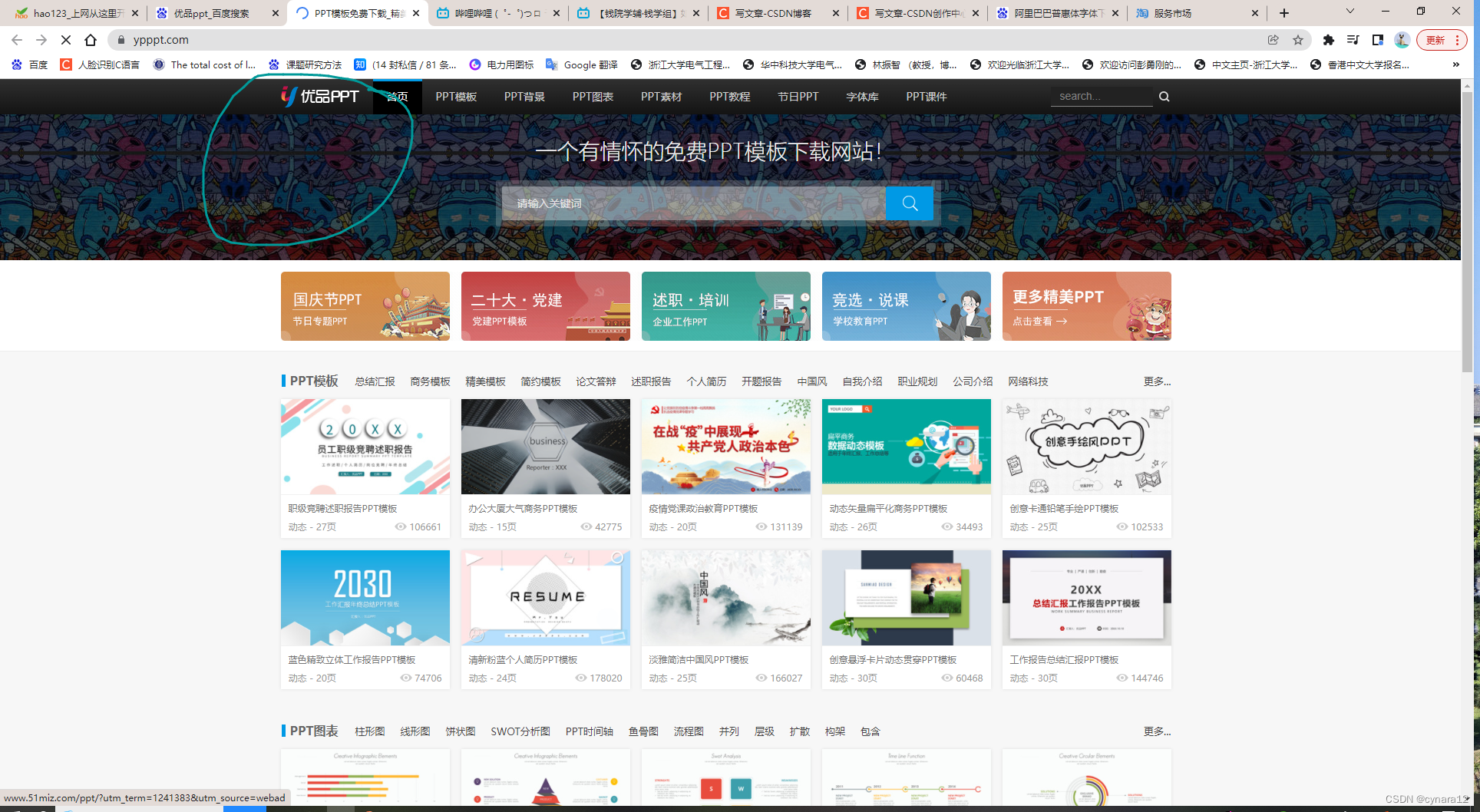Image resolution: width=1480 pixels, height=812 pixels.
Task: Open the PPT课件 nav menu
Action: (x=926, y=97)
